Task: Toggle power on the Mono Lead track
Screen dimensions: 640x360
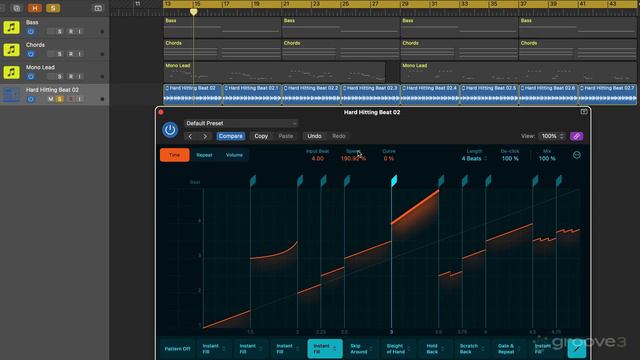Action: pos(31,76)
